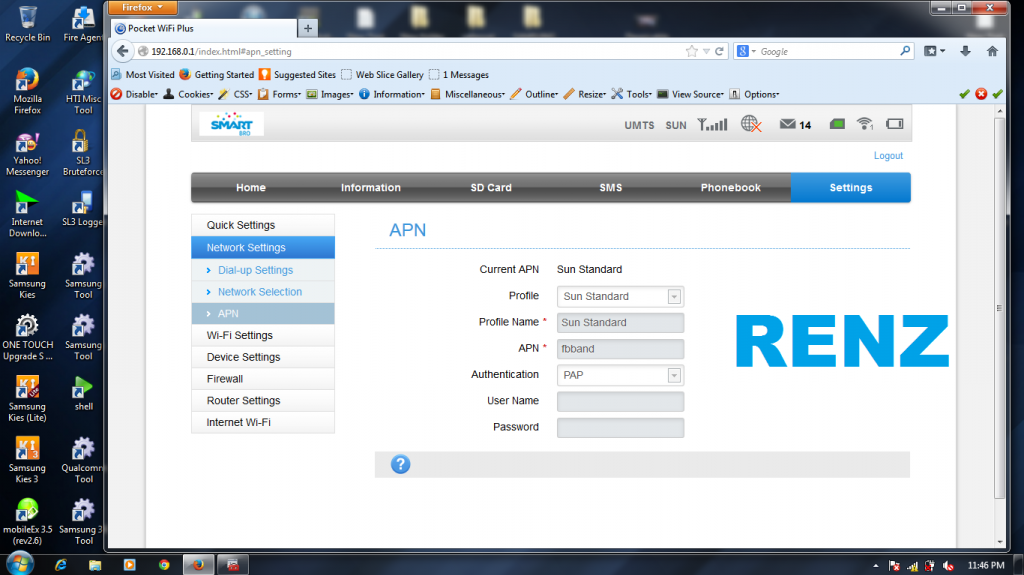Click the Windows Start orb
The width and height of the screenshot is (1024, 575).
coord(20,563)
